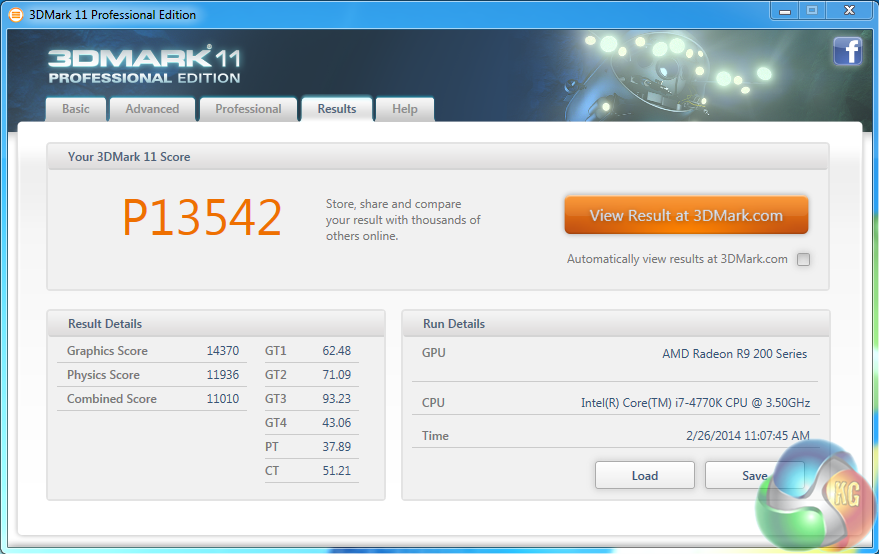Maximize the 3DMark 11 window

[x=812, y=11]
